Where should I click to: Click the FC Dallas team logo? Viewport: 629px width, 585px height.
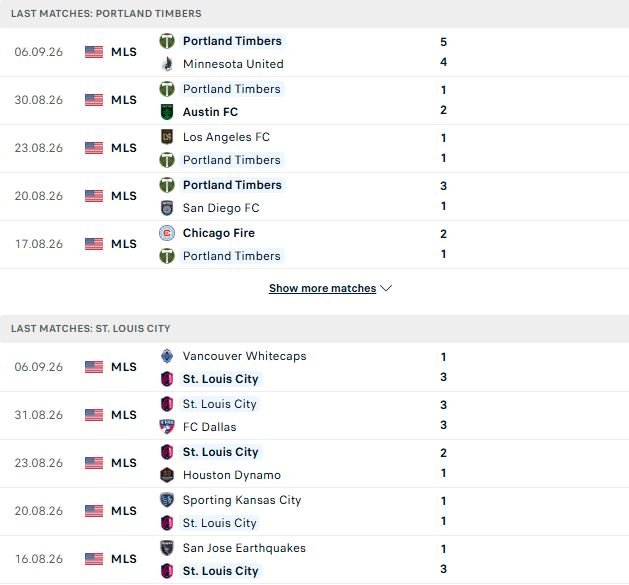[x=167, y=427]
